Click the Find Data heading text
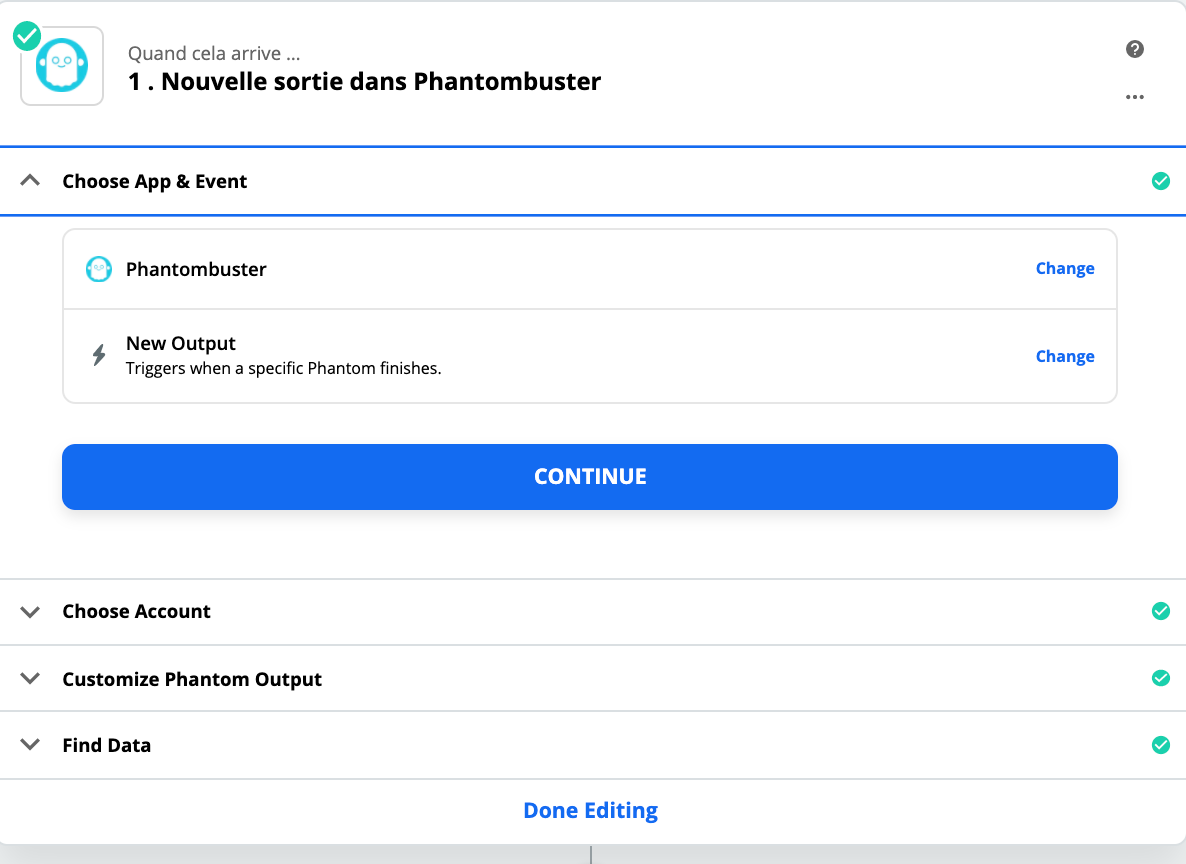The height and width of the screenshot is (864, 1186). click(x=107, y=745)
